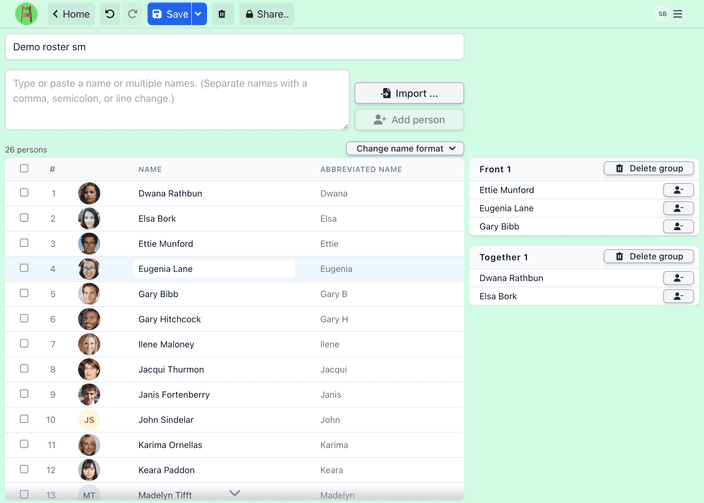Remove Gary Bibb from Front 1
This screenshot has height=503, width=704.
pyautogui.click(x=678, y=226)
